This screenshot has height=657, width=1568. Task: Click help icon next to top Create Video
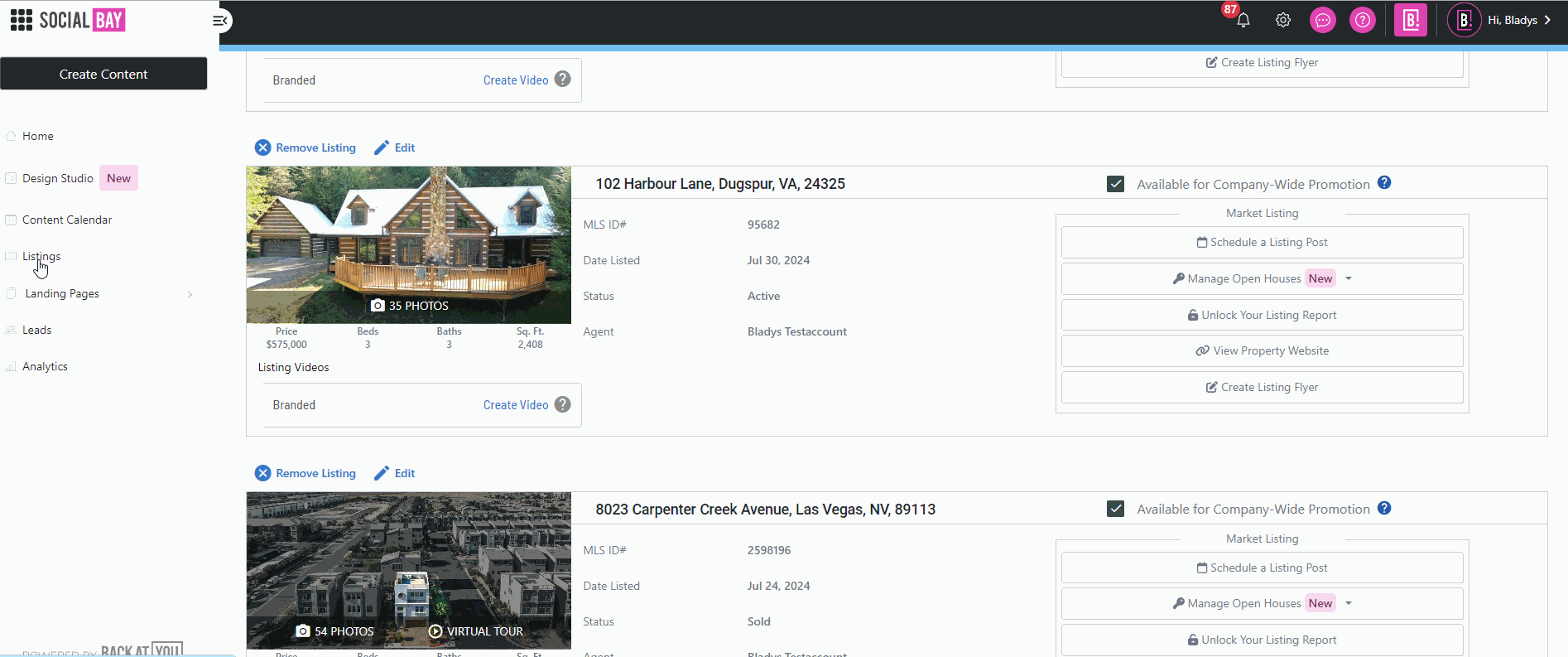[563, 80]
